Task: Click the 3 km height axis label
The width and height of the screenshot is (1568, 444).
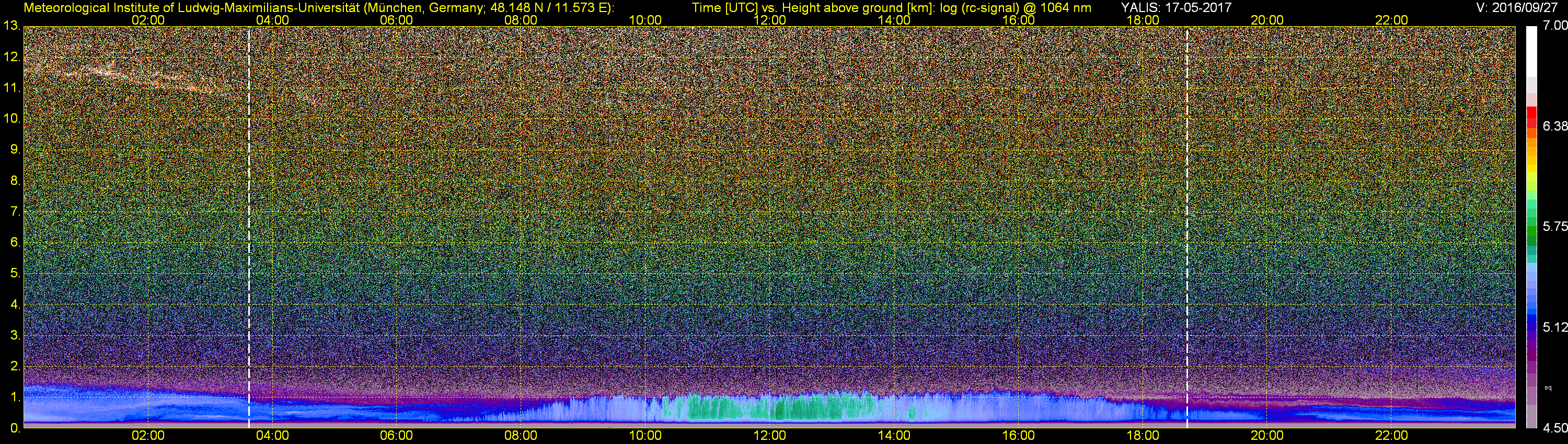Action: [x=15, y=335]
